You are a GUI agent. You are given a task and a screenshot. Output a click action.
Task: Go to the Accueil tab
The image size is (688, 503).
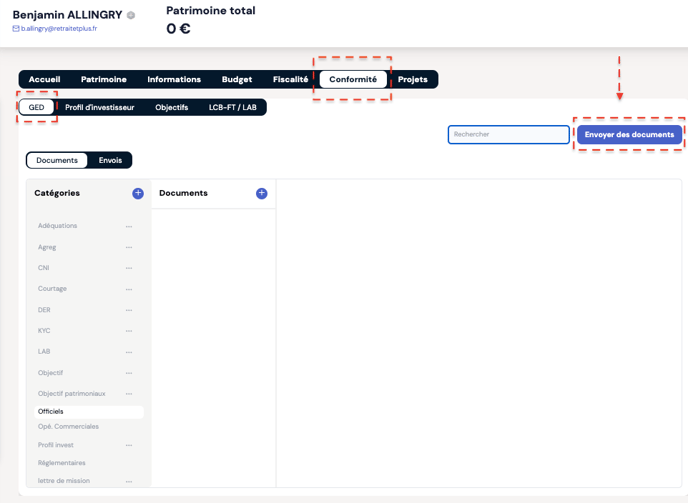point(44,79)
